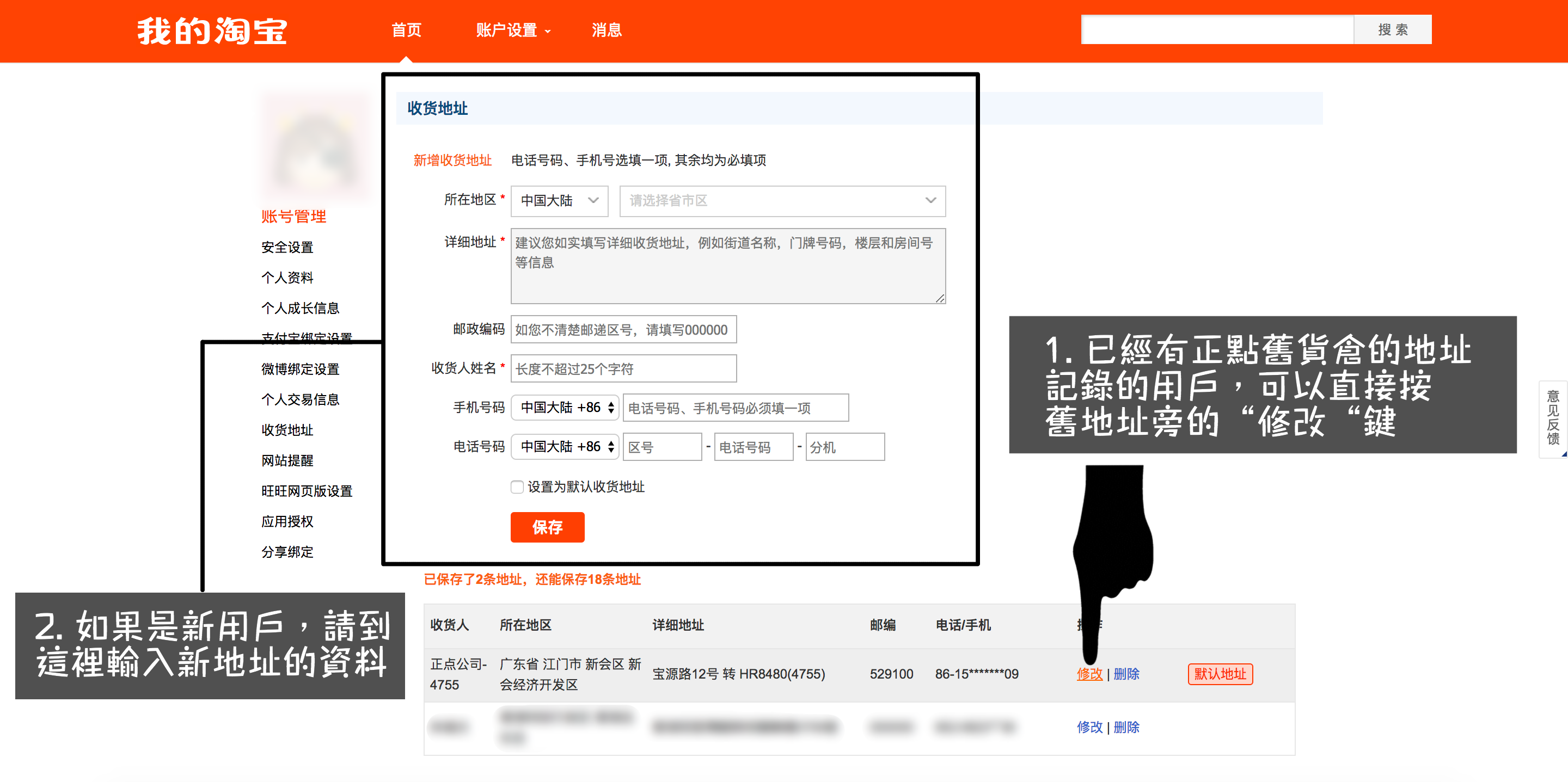Click the 账号管理 sidebar heading
The image size is (1568, 782).
(x=293, y=216)
